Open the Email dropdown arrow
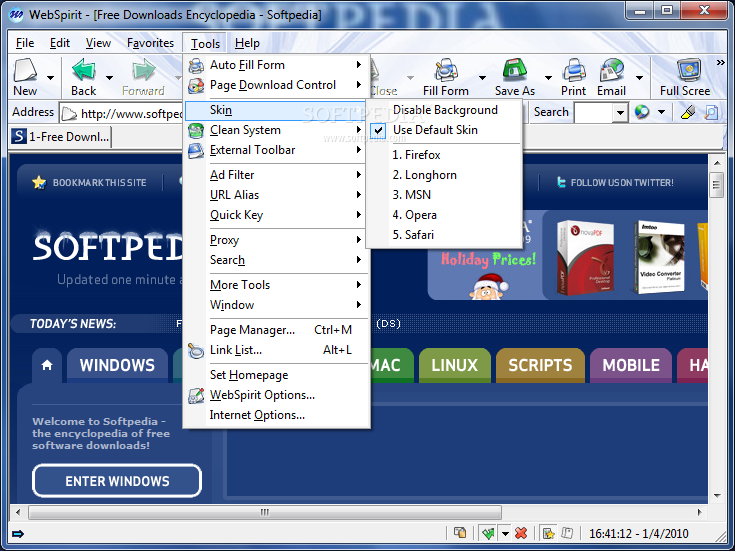735x551 pixels. click(x=639, y=78)
